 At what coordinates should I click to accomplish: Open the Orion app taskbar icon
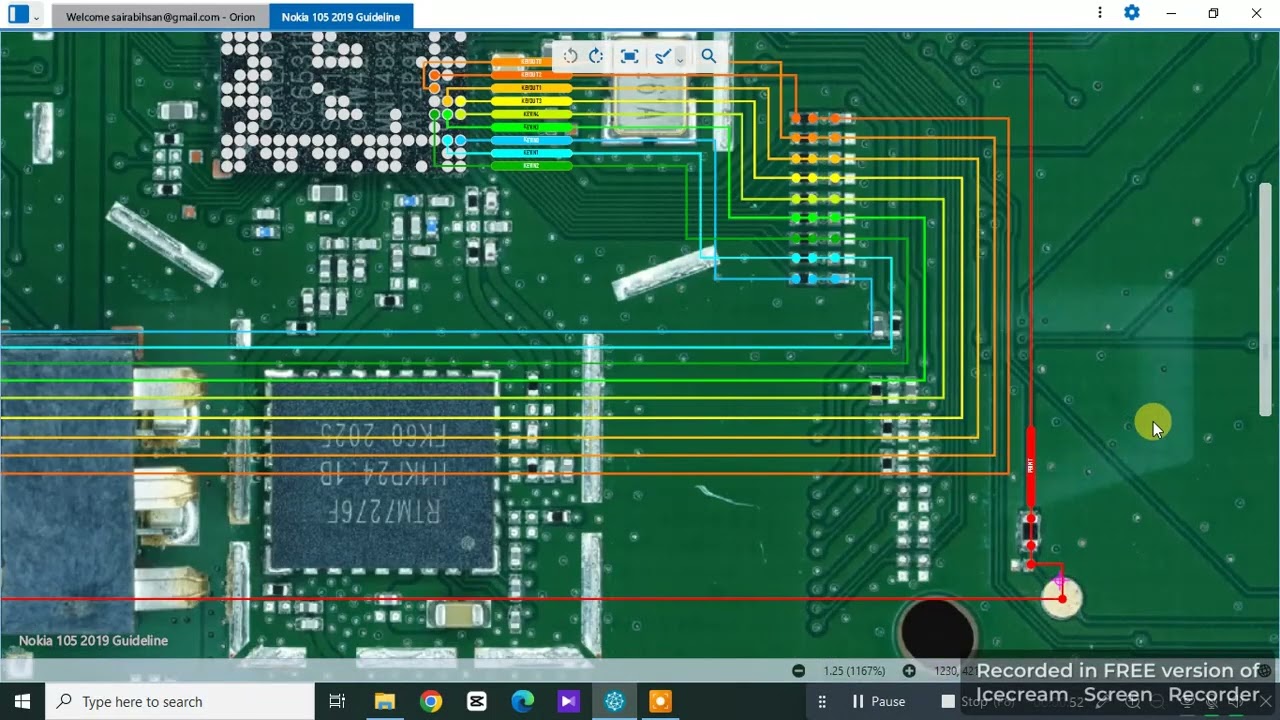pos(615,701)
